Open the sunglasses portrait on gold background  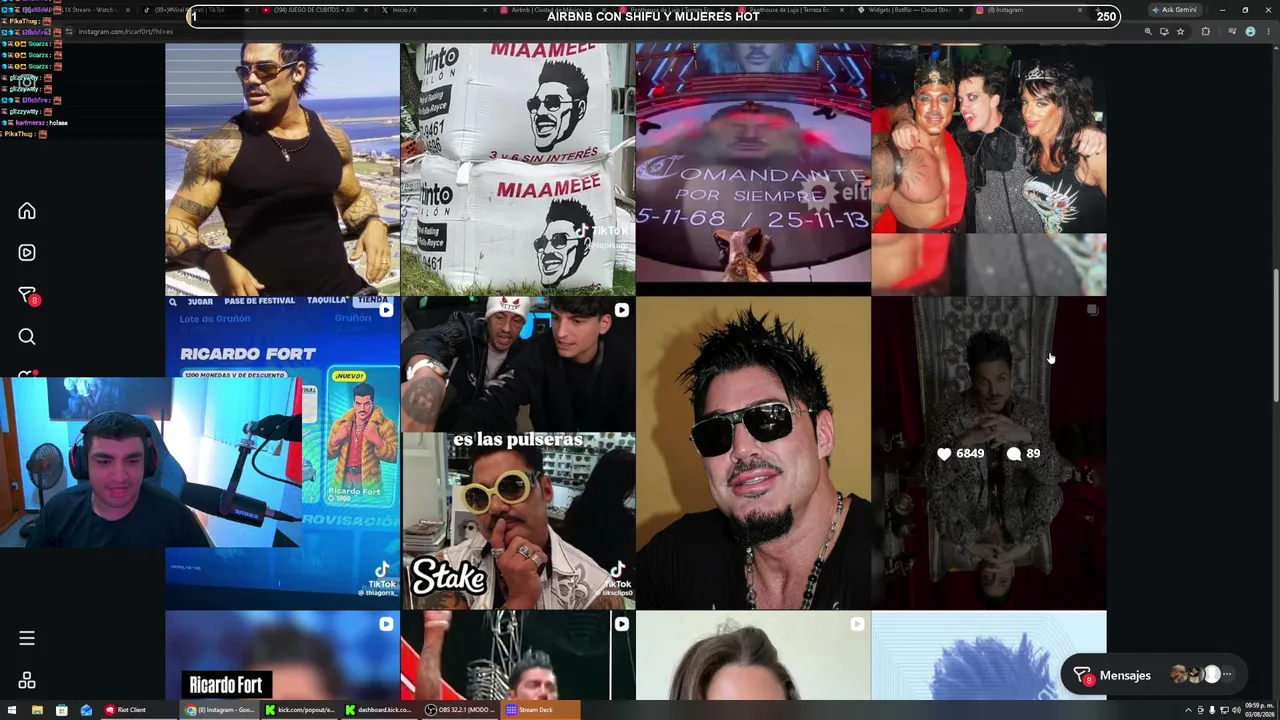click(753, 453)
